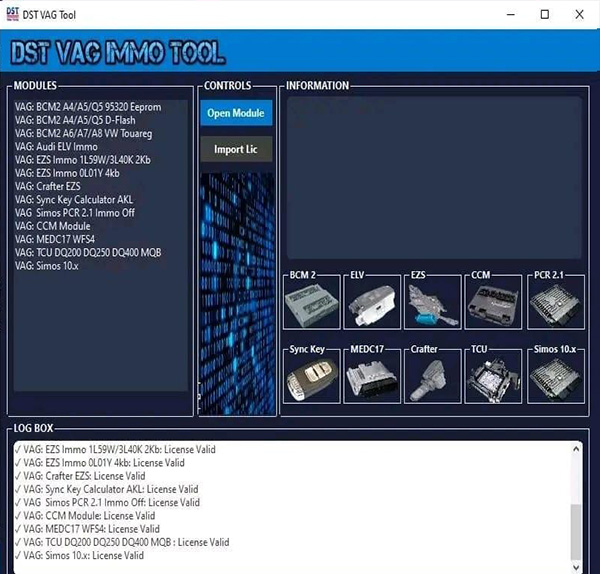The image size is (600, 574).
Task: Click log line Simos PCR 2.1 Immo Off License Valid
Action: click(107, 502)
